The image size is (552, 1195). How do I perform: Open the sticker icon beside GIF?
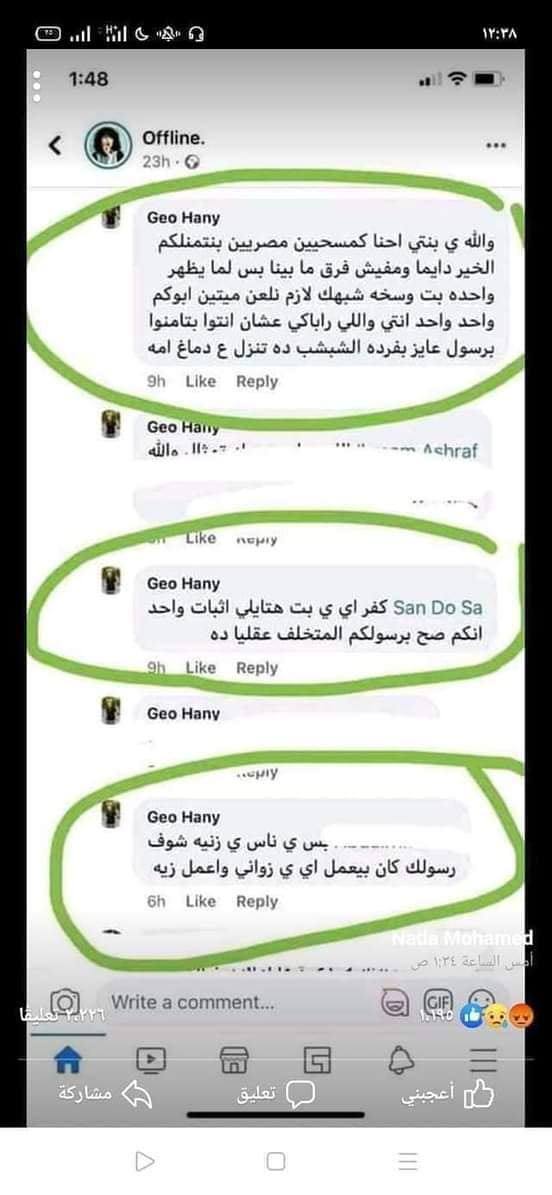395,1003
